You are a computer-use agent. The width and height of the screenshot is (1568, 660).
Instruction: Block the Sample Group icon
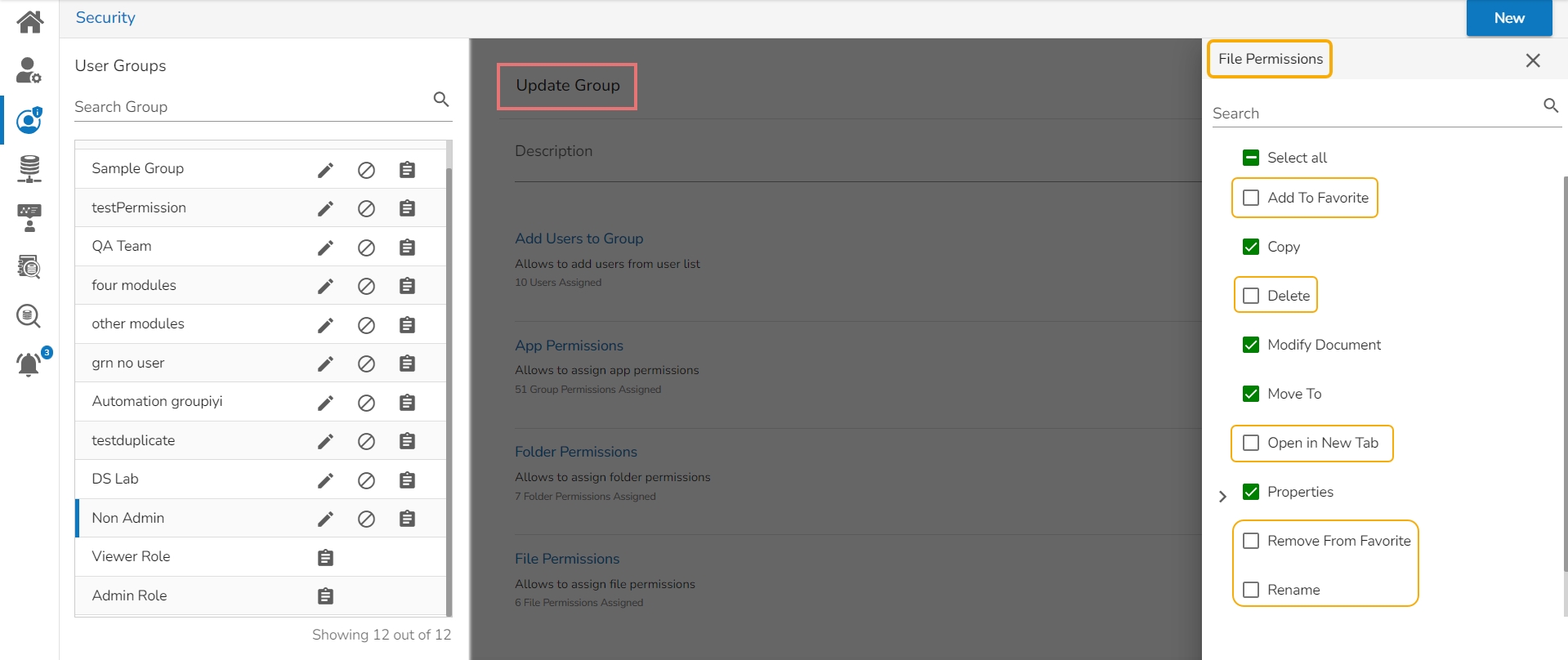pos(366,170)
